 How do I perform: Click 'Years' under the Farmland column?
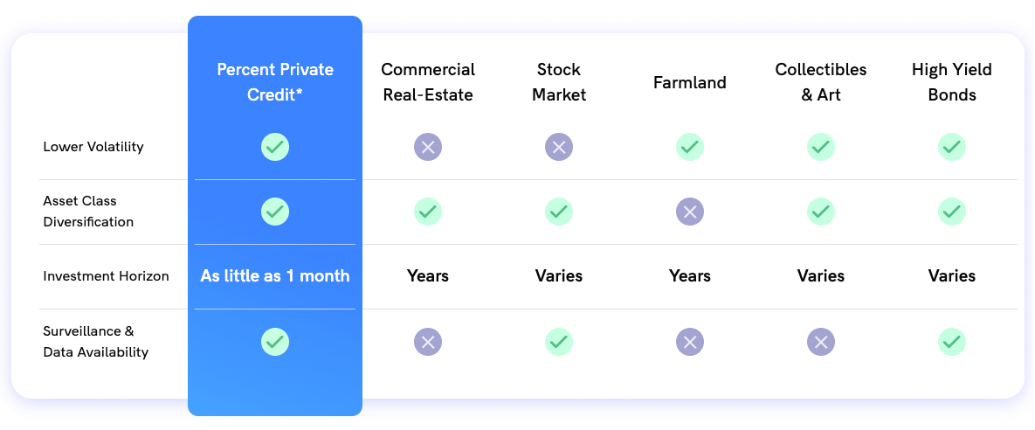point(690,275)
